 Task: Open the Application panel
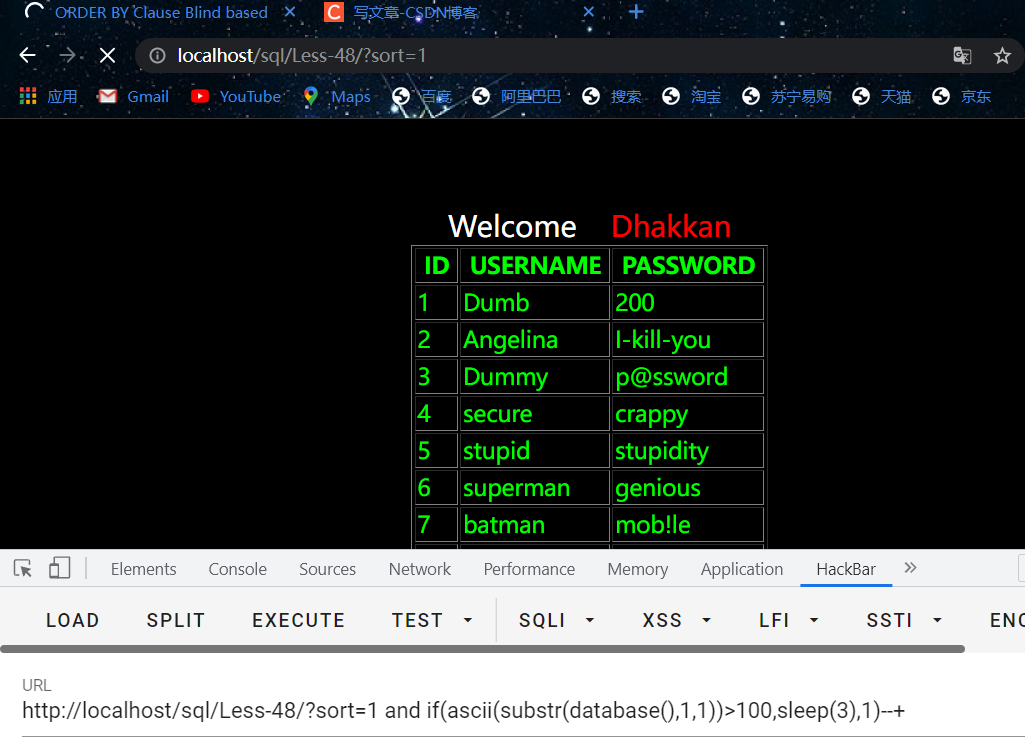pos(742,569)
